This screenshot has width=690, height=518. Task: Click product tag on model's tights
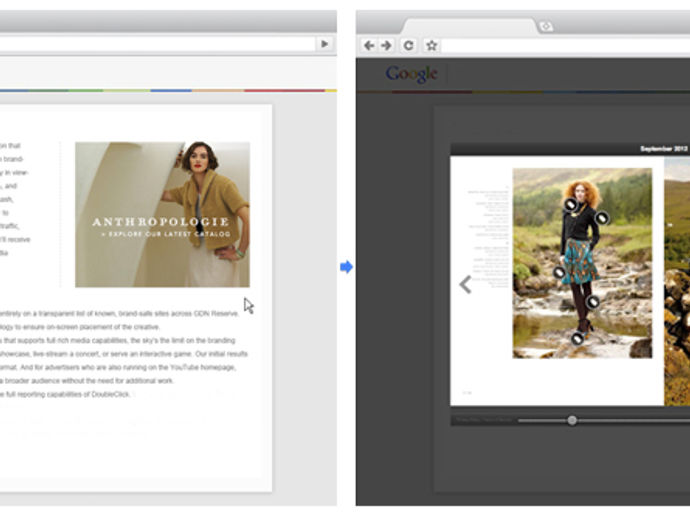point(593,301)
